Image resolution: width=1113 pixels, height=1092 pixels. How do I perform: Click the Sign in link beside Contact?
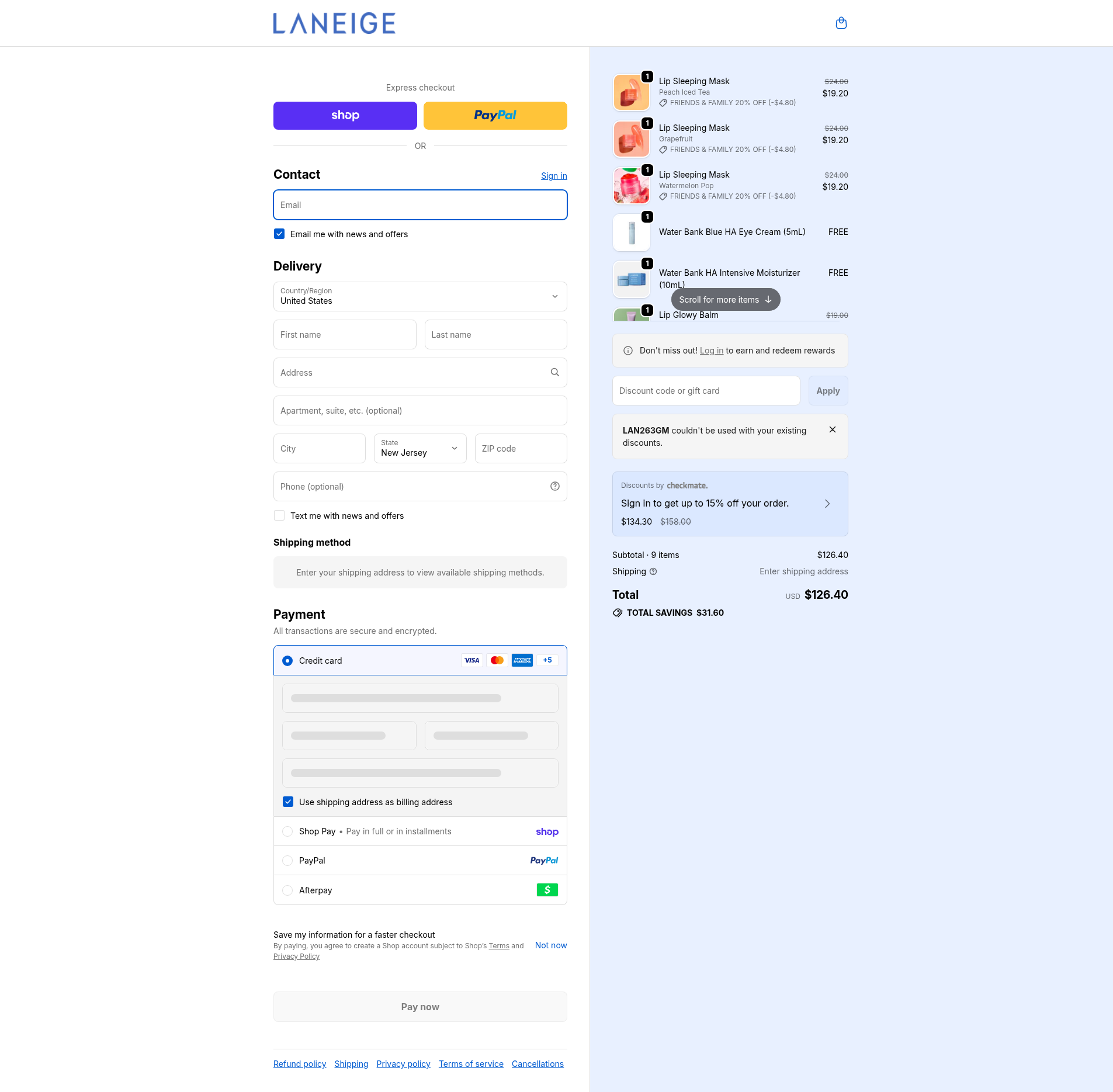coord(553,176)
